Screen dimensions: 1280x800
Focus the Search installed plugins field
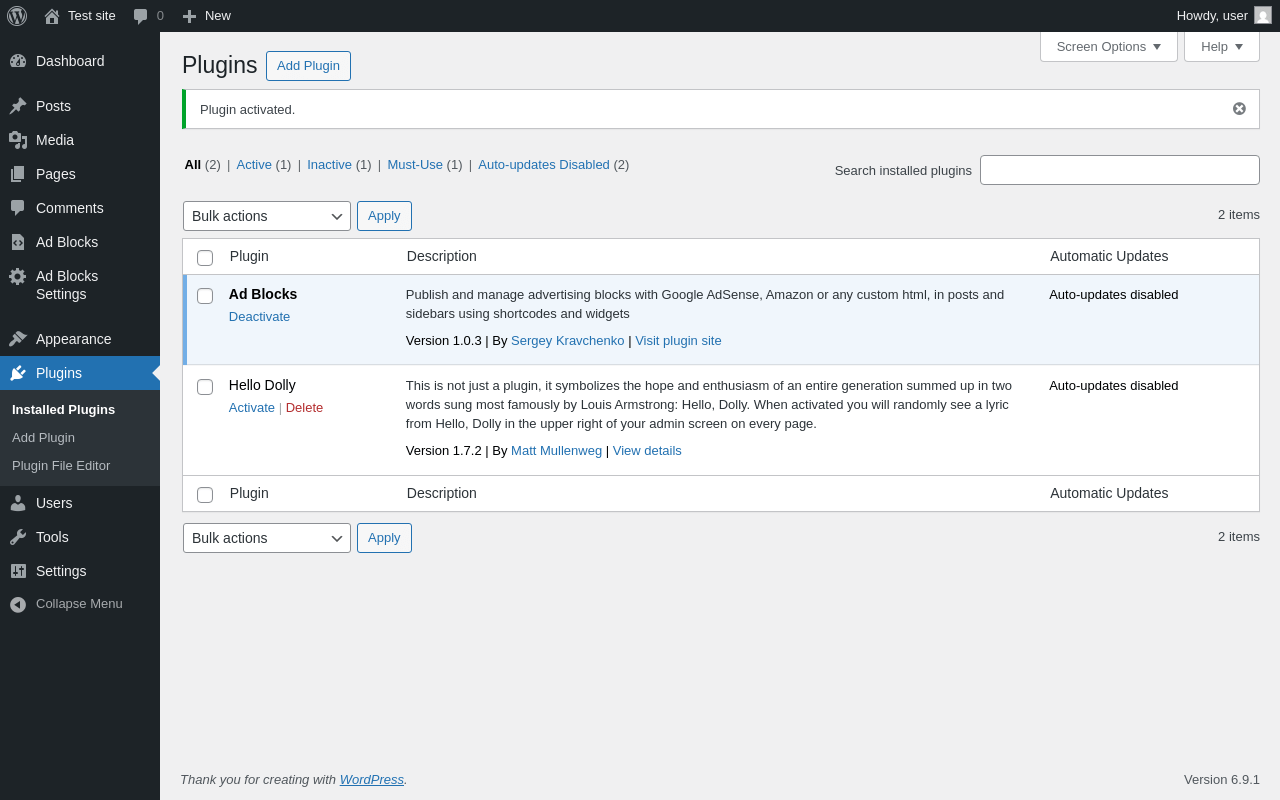[1119, 170]
